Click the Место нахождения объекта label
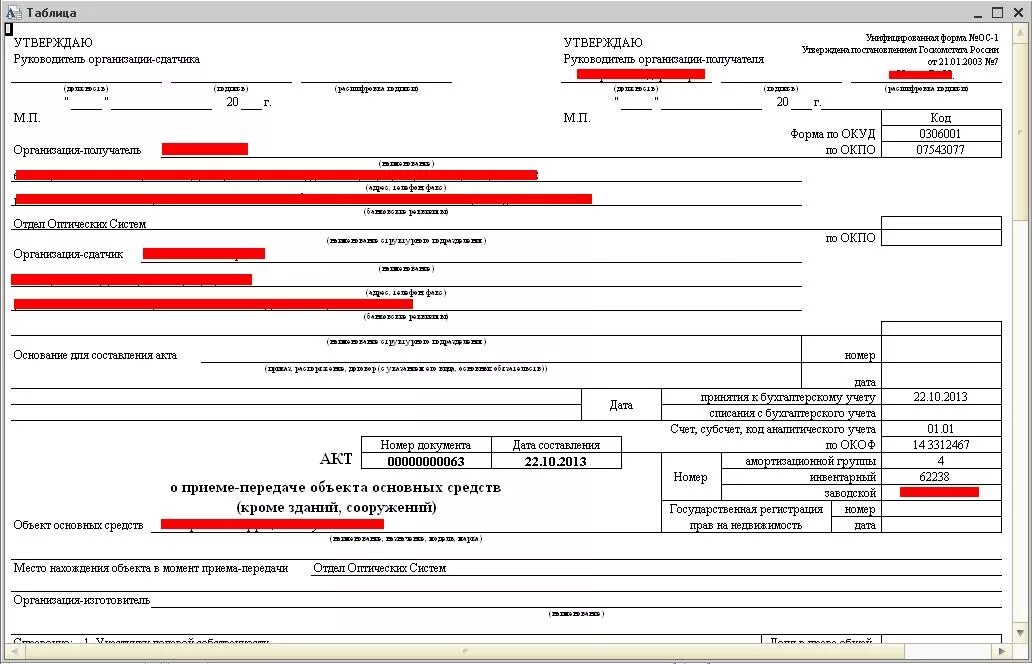 tap(151, 568)
